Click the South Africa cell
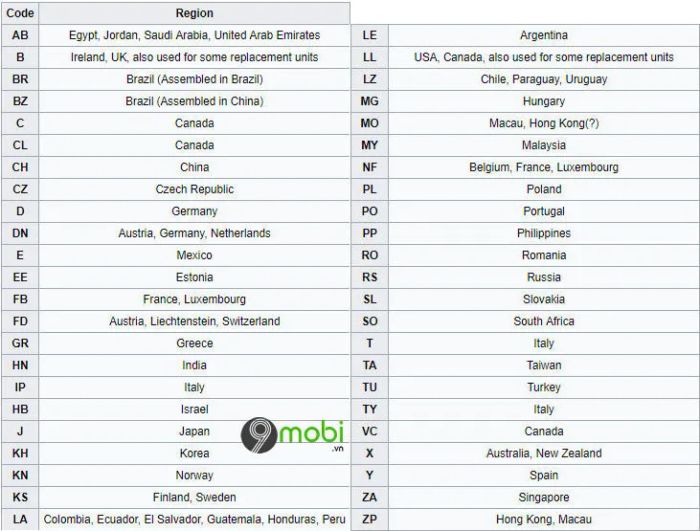700x531 pixels. [544, 321]
